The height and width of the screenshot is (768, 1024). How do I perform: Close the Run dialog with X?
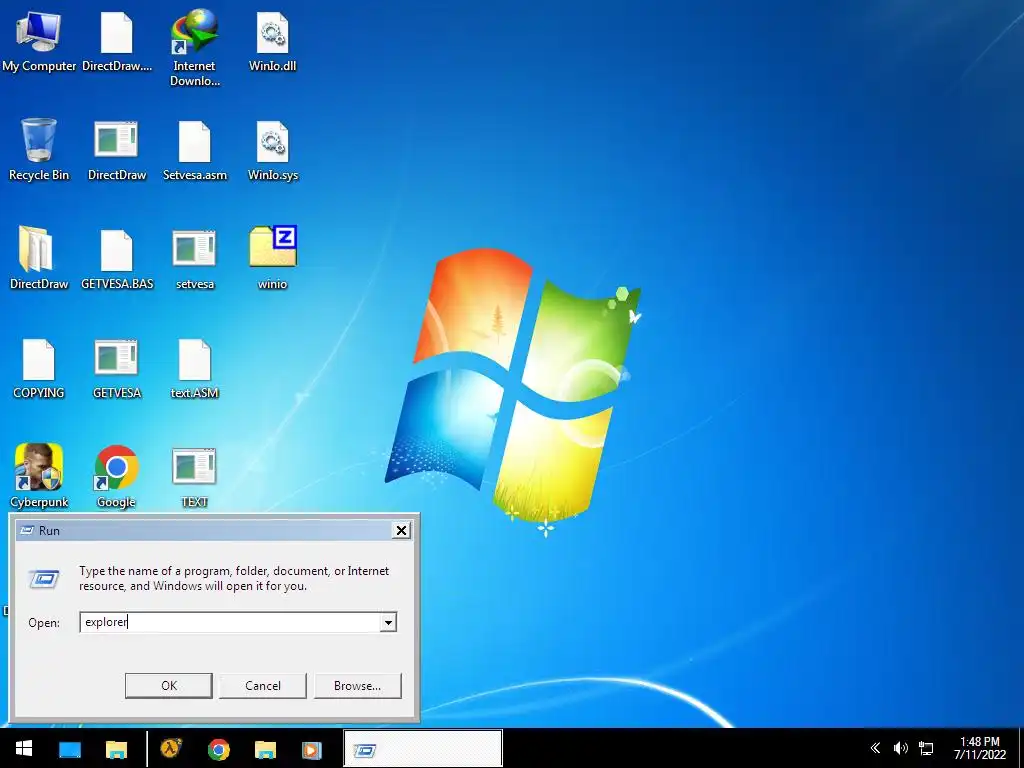tap(402, 530)
